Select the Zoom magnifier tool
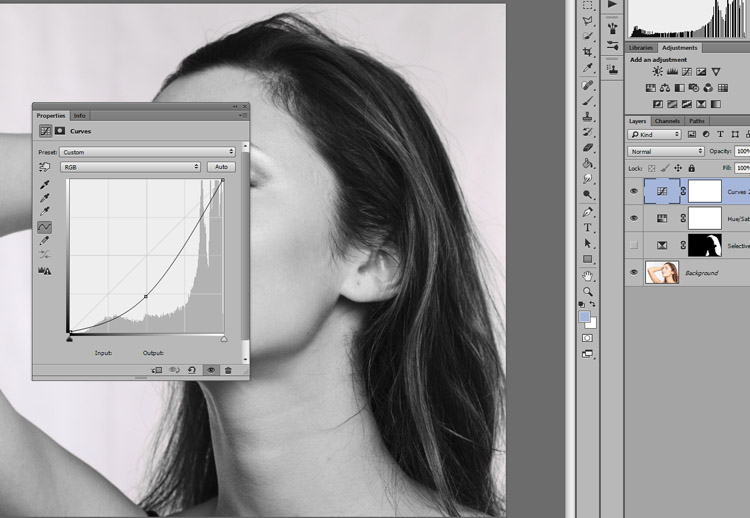 (587, 291)
